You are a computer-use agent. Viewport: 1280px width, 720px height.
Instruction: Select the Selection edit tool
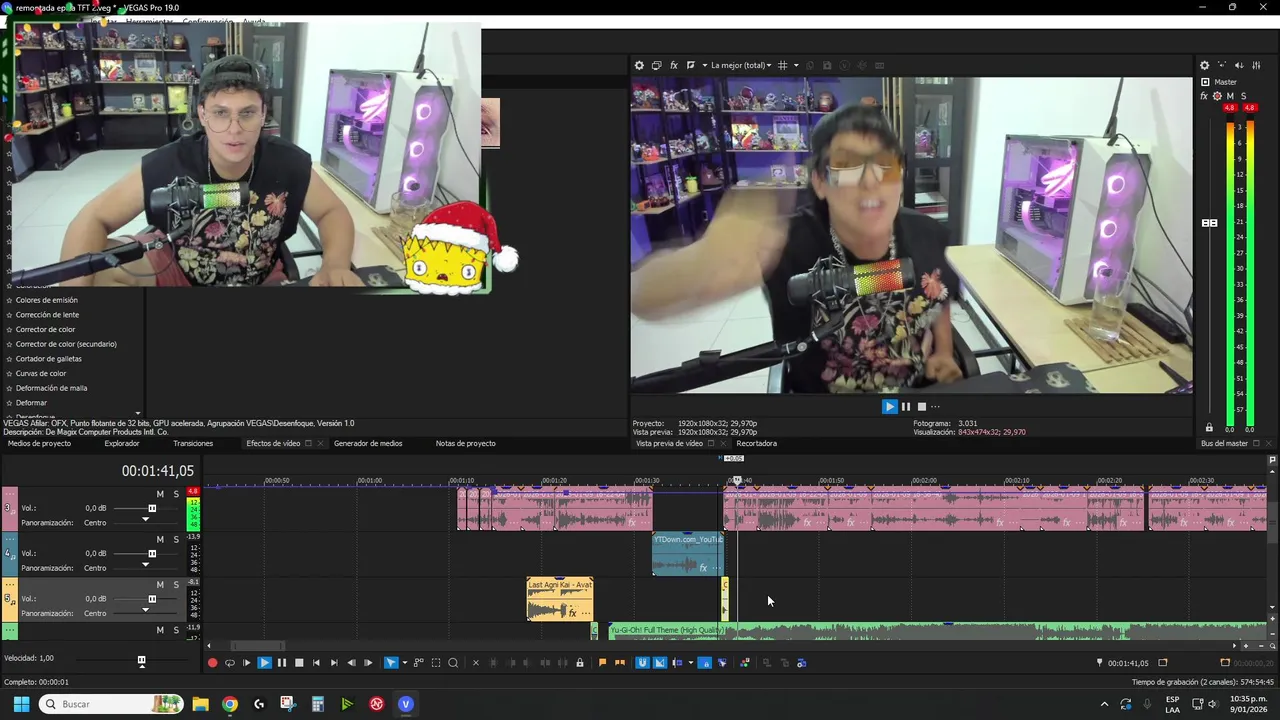(x=436, y=662)
